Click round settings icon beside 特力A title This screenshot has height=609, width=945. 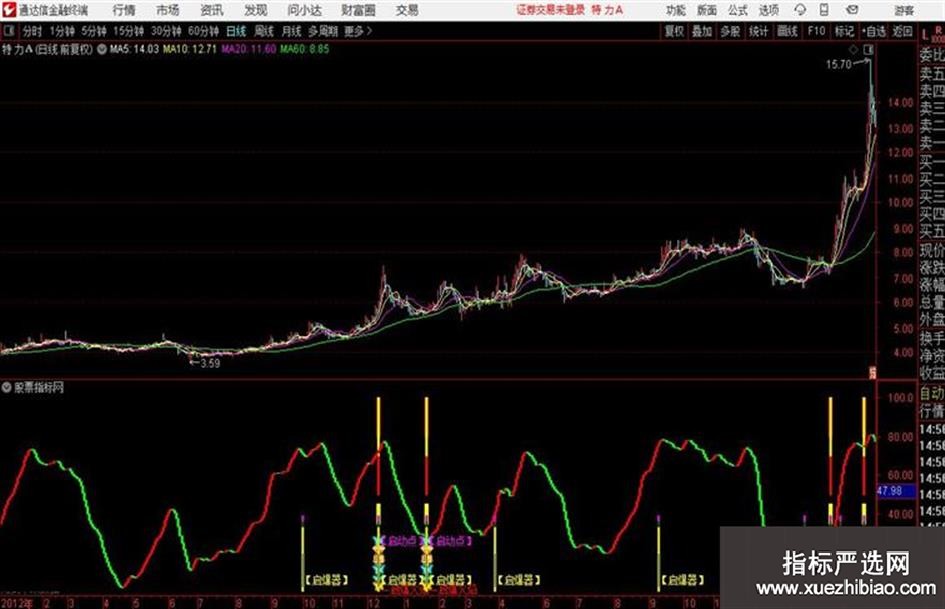[x=102, y=49]
